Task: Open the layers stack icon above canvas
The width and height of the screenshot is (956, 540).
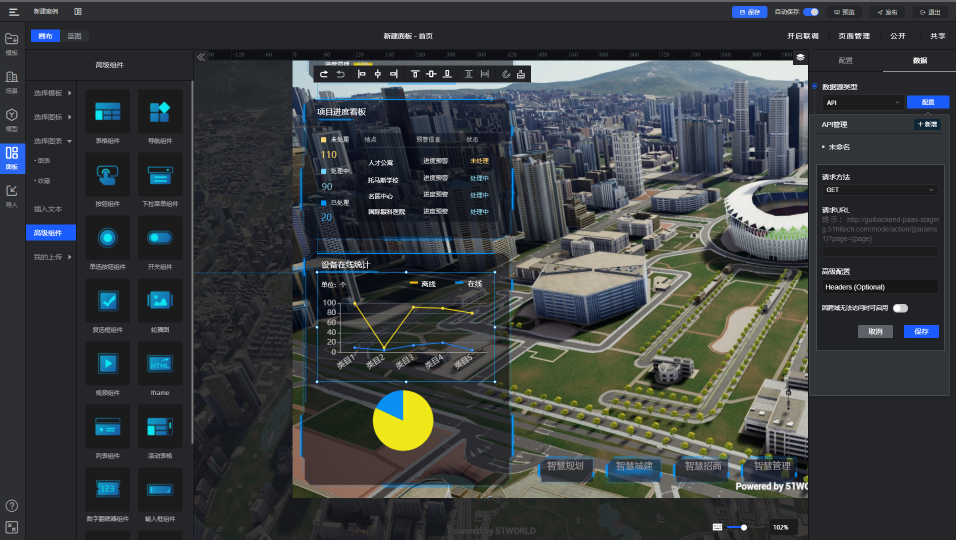Action: pyautogui.click(x=800, y=57)
